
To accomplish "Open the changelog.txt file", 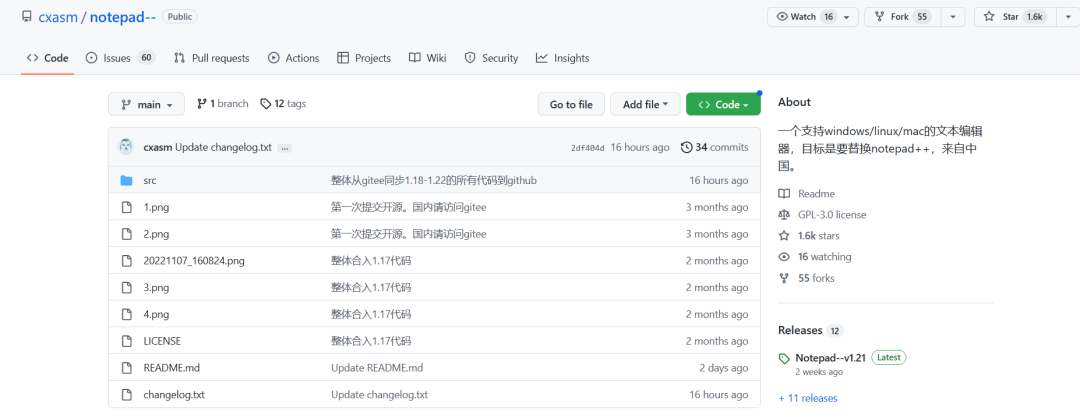I will [174, 395].
